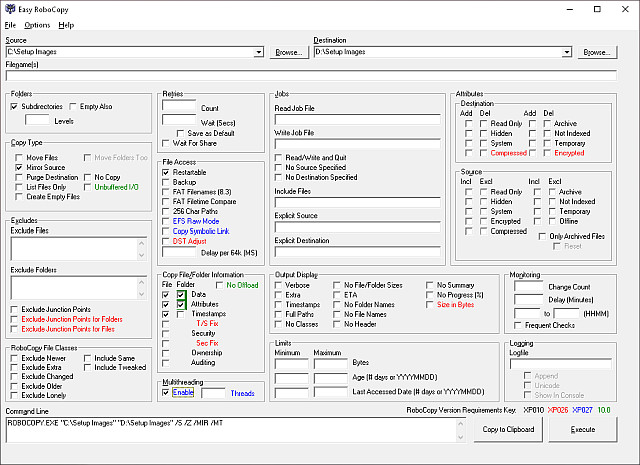
Task: Click the Delay per 64k field
Action: point(179,252)
